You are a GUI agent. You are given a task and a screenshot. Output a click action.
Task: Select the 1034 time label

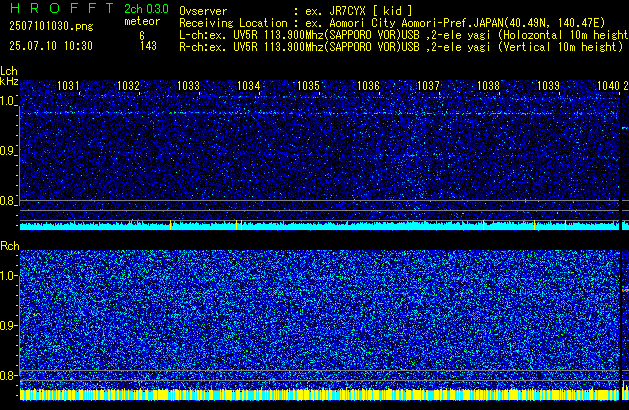[x=248, y=86]
